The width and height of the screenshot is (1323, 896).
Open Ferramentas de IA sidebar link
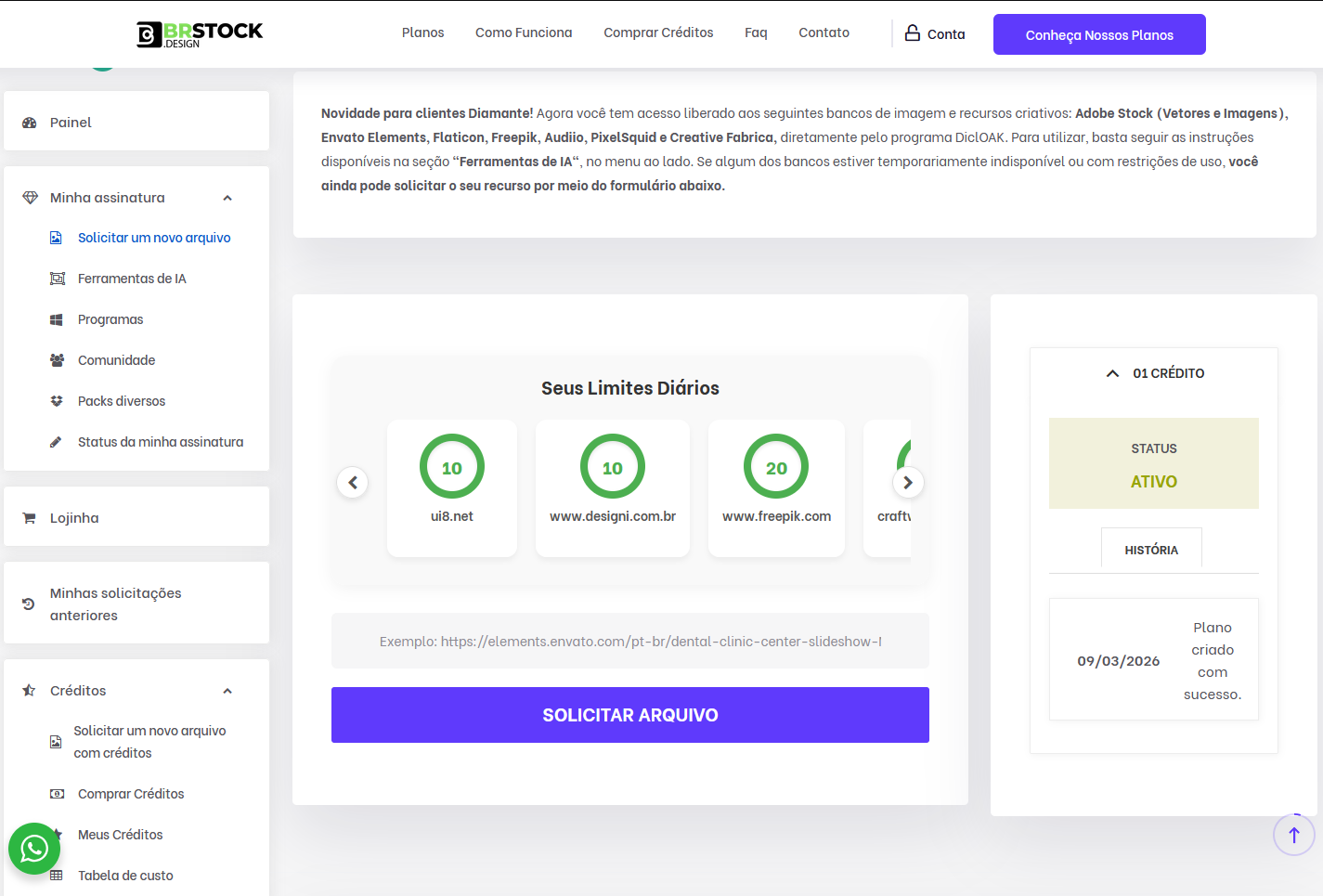[x=132, y=279]
